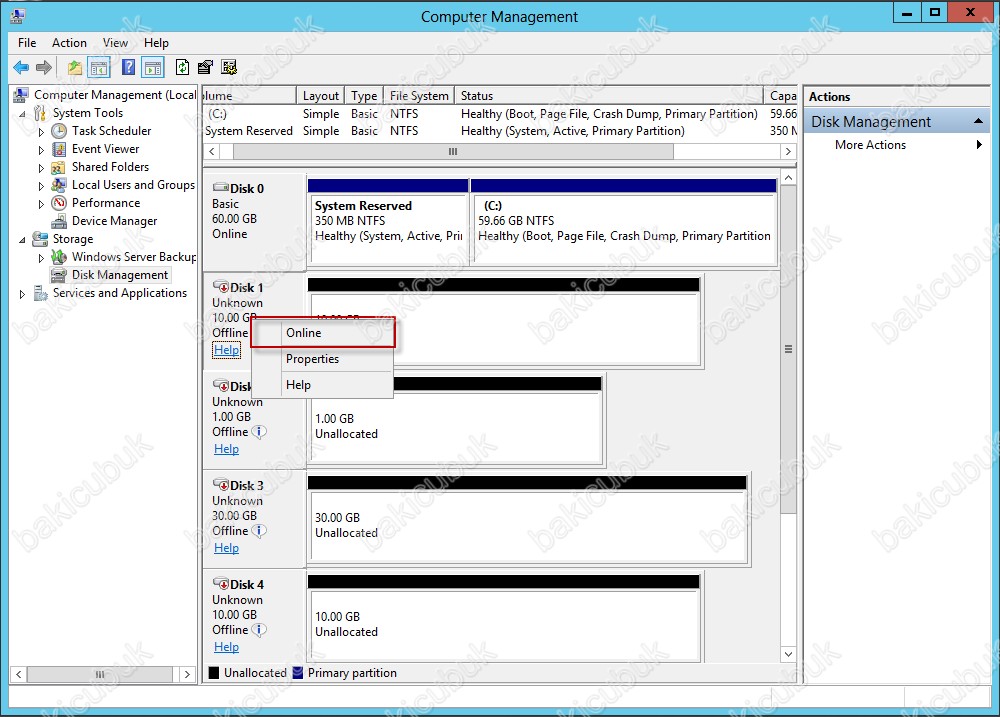Open the View menu
Image resolution: width=1000 pixels, height=717 pixels.
pyautogui.click(x=115, y=43)
